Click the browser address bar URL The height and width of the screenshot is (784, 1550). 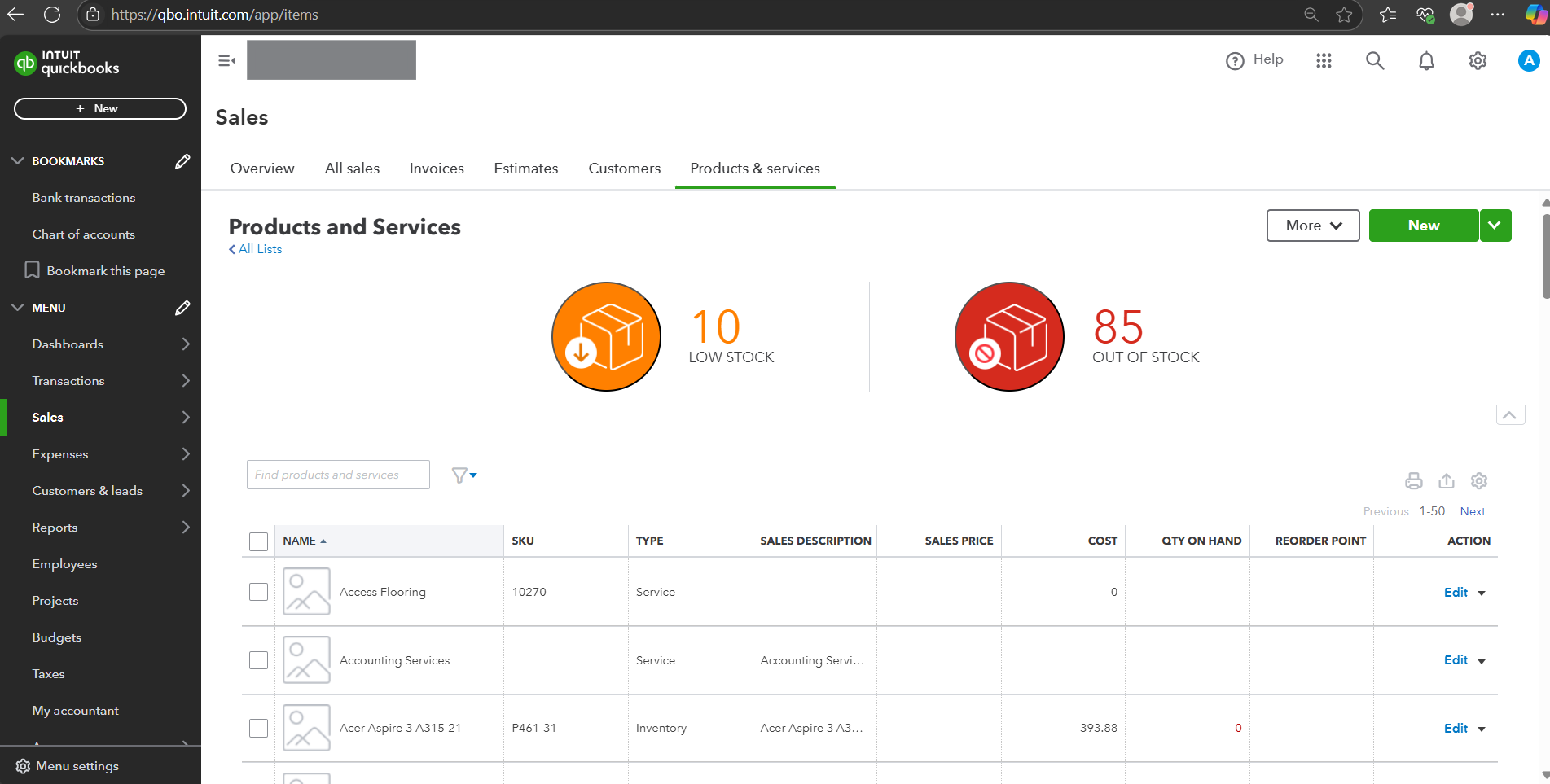click(x=214, y=15)
